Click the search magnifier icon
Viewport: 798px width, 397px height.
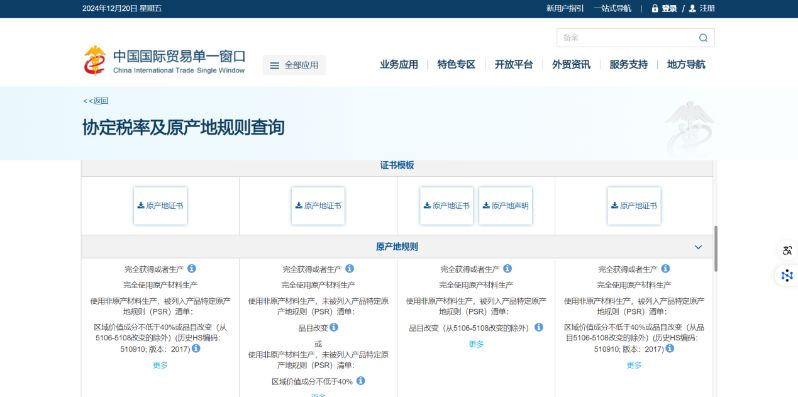coord(703,38)
